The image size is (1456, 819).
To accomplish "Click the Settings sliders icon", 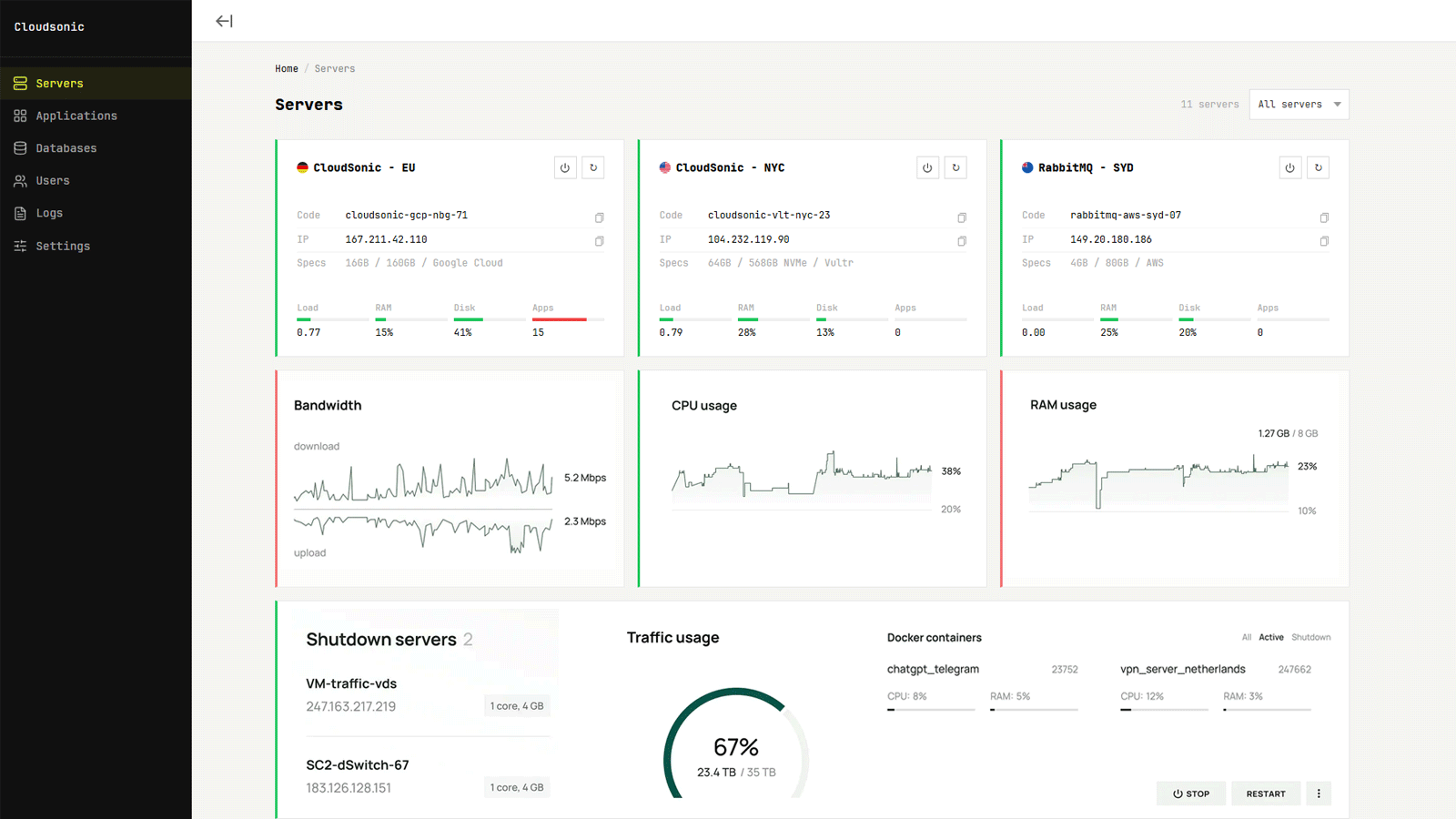I will (x=20, y=246).
